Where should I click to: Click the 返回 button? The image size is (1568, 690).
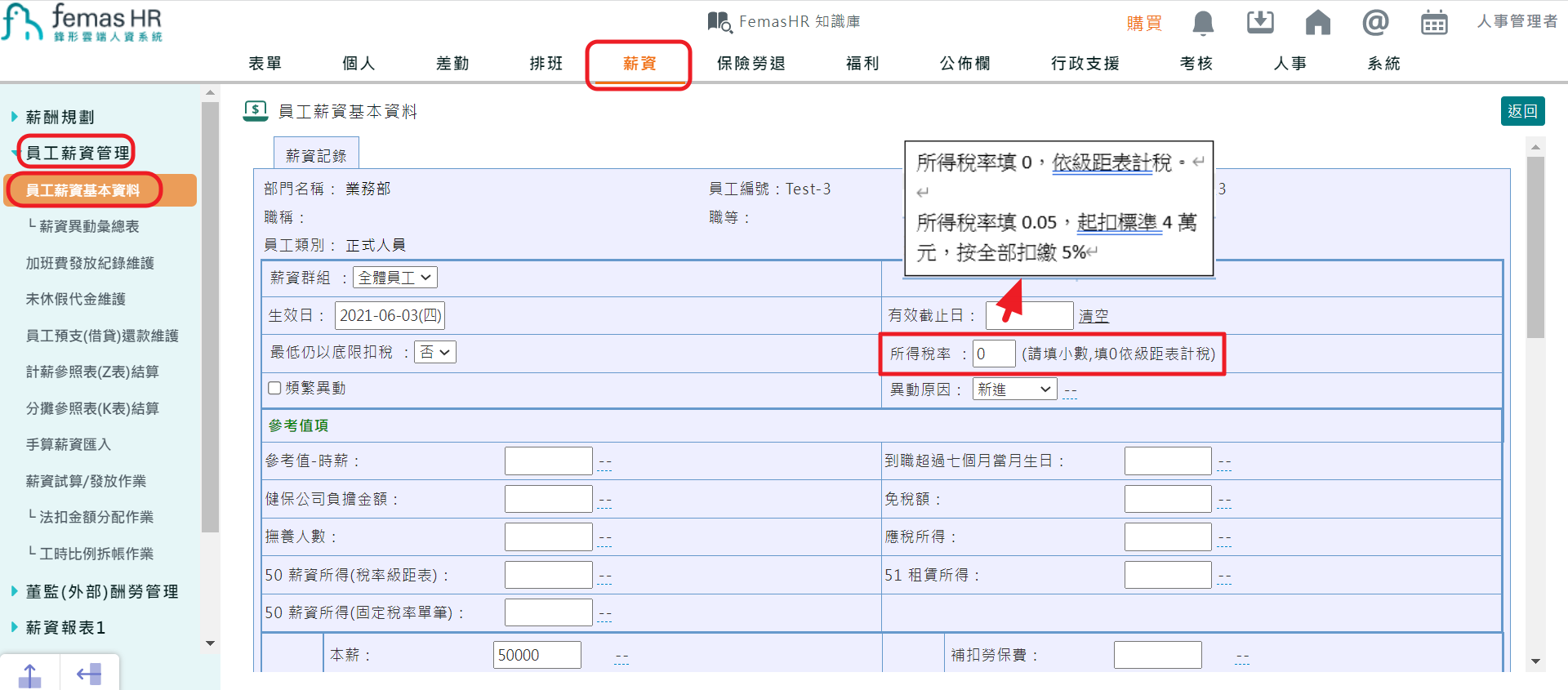[1522, 111]
